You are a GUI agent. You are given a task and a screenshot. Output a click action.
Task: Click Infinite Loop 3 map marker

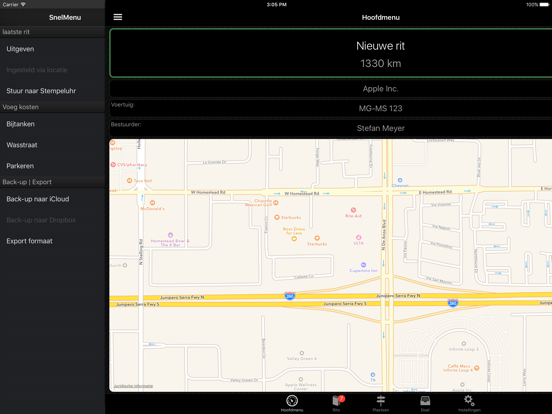pyautogui.click(x=464, y=344)
